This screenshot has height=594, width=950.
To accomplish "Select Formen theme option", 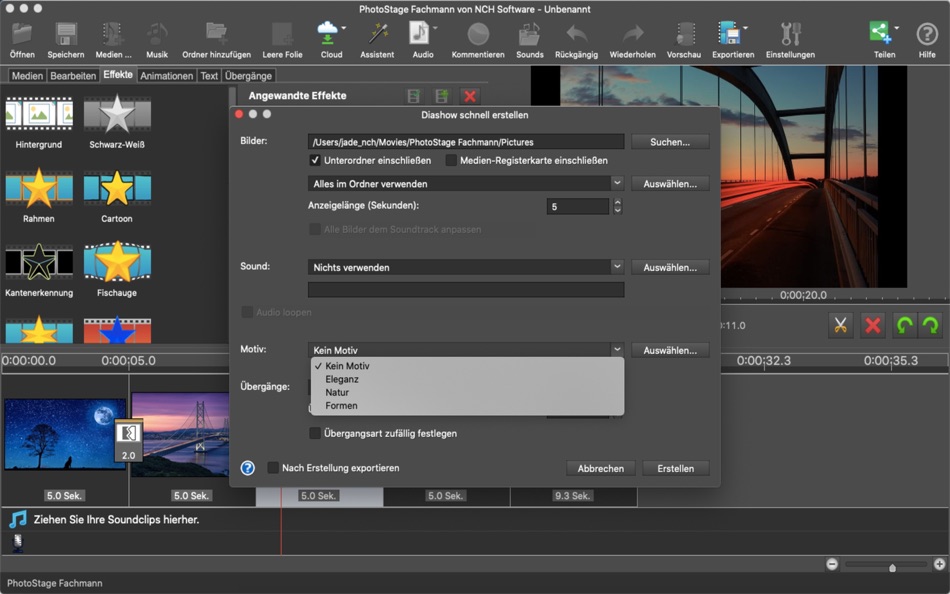I will [x=467, y=406].
